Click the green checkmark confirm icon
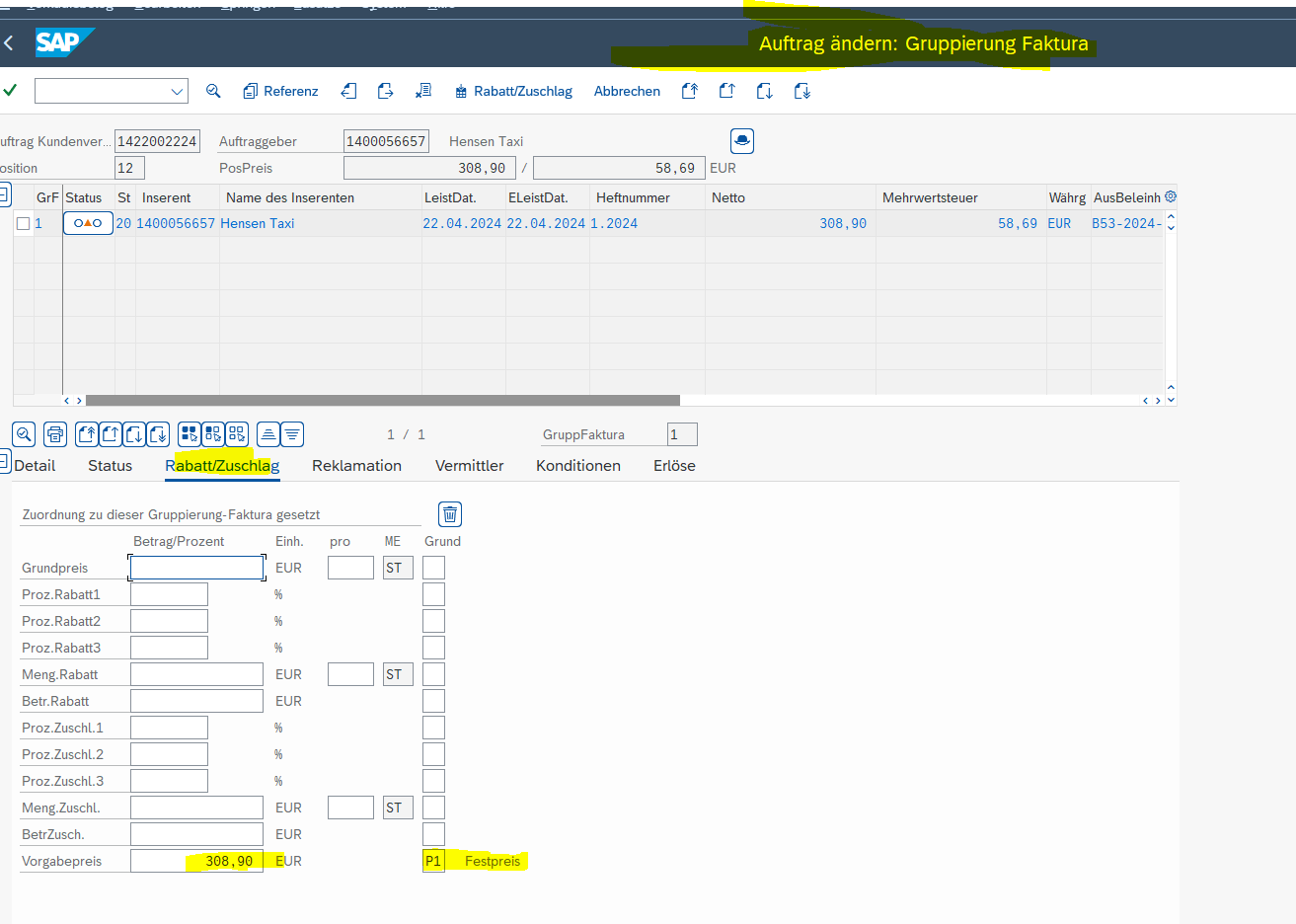1296x924 pixels. [10, 91]
